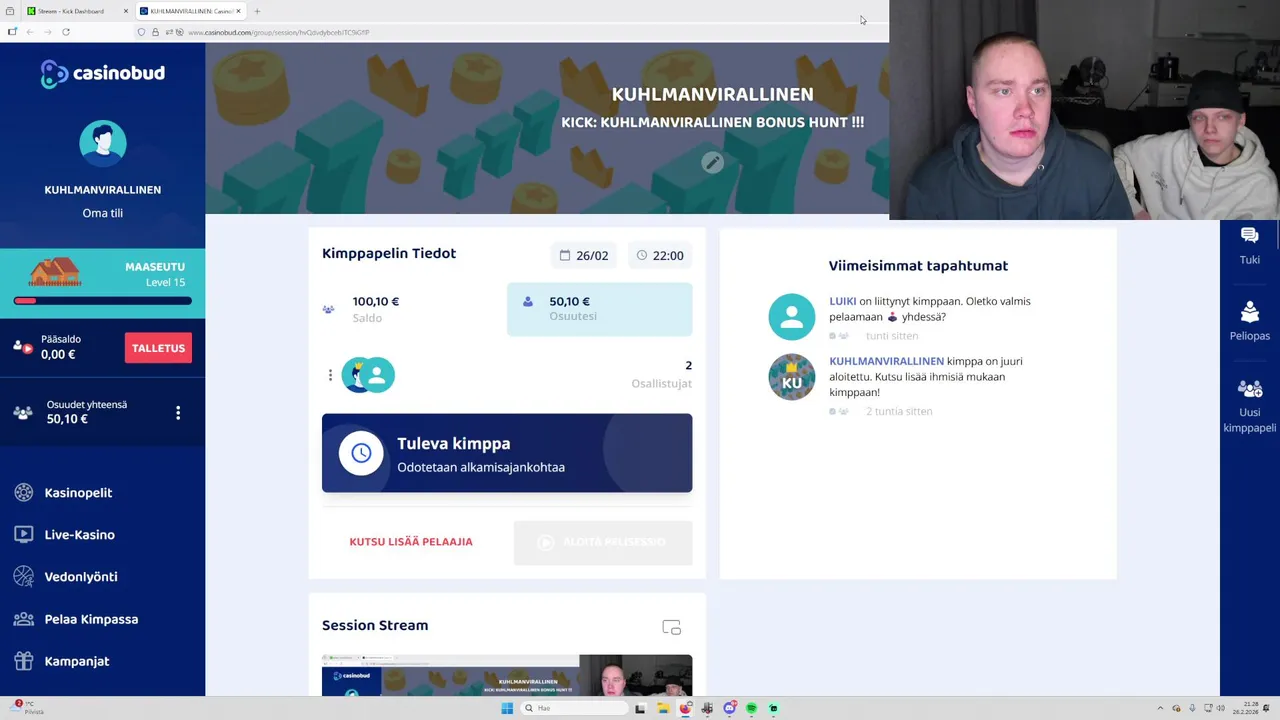Click KUHLMANVIRALLINEN link in recent events
This screenshot has width=1280, height=720.
coord(886,361)
